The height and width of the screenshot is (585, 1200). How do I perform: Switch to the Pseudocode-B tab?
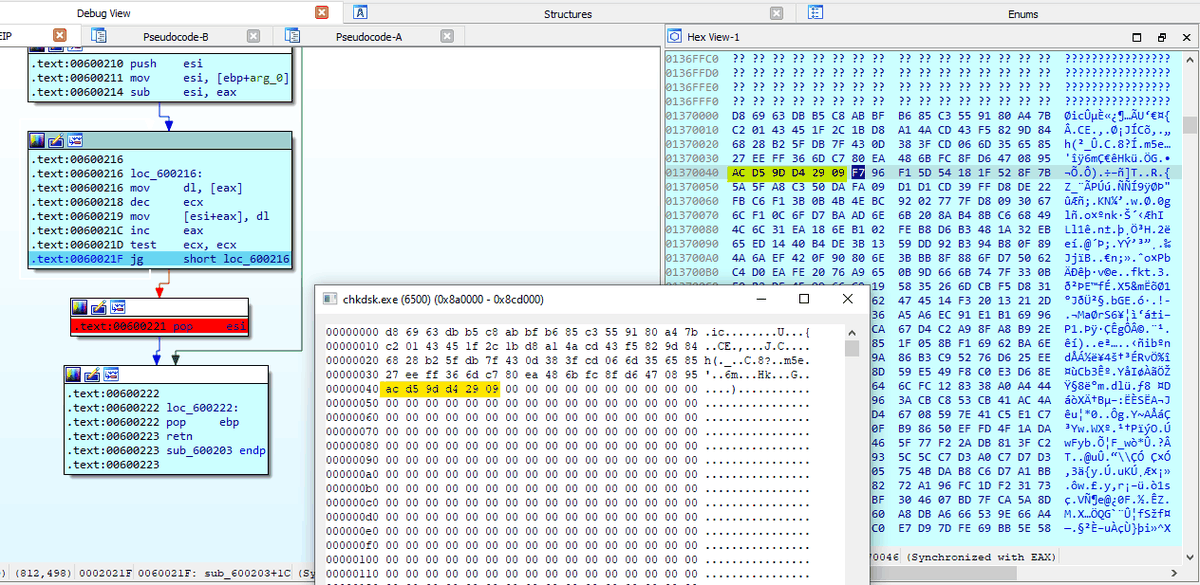coord(175,37)
